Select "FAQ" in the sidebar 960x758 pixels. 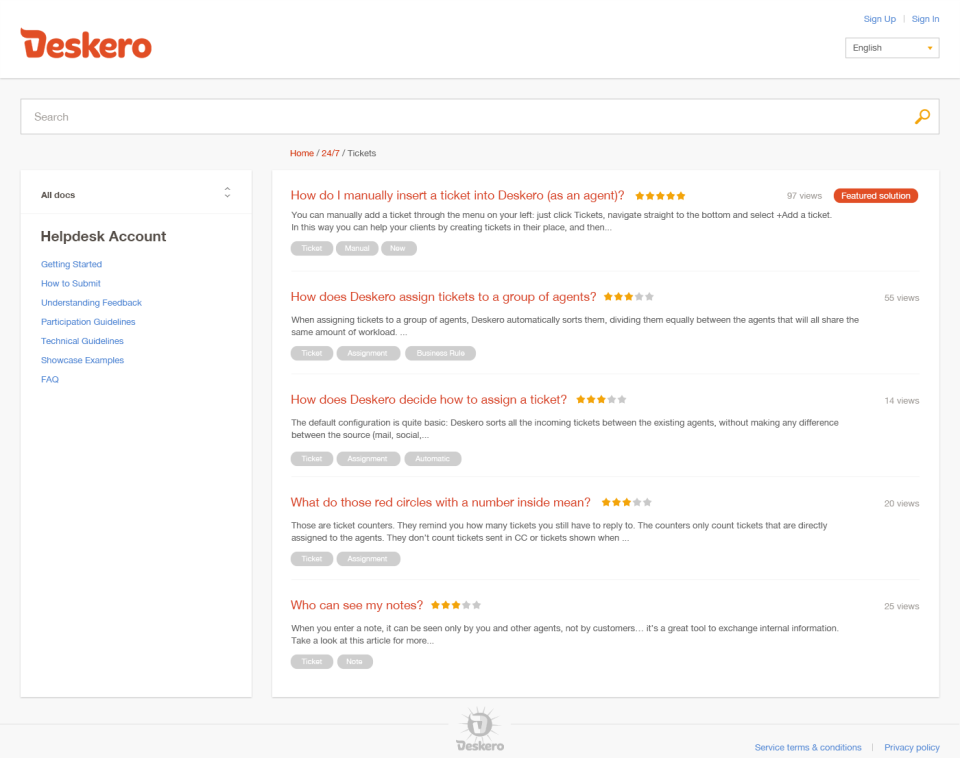tap(50, 379)
